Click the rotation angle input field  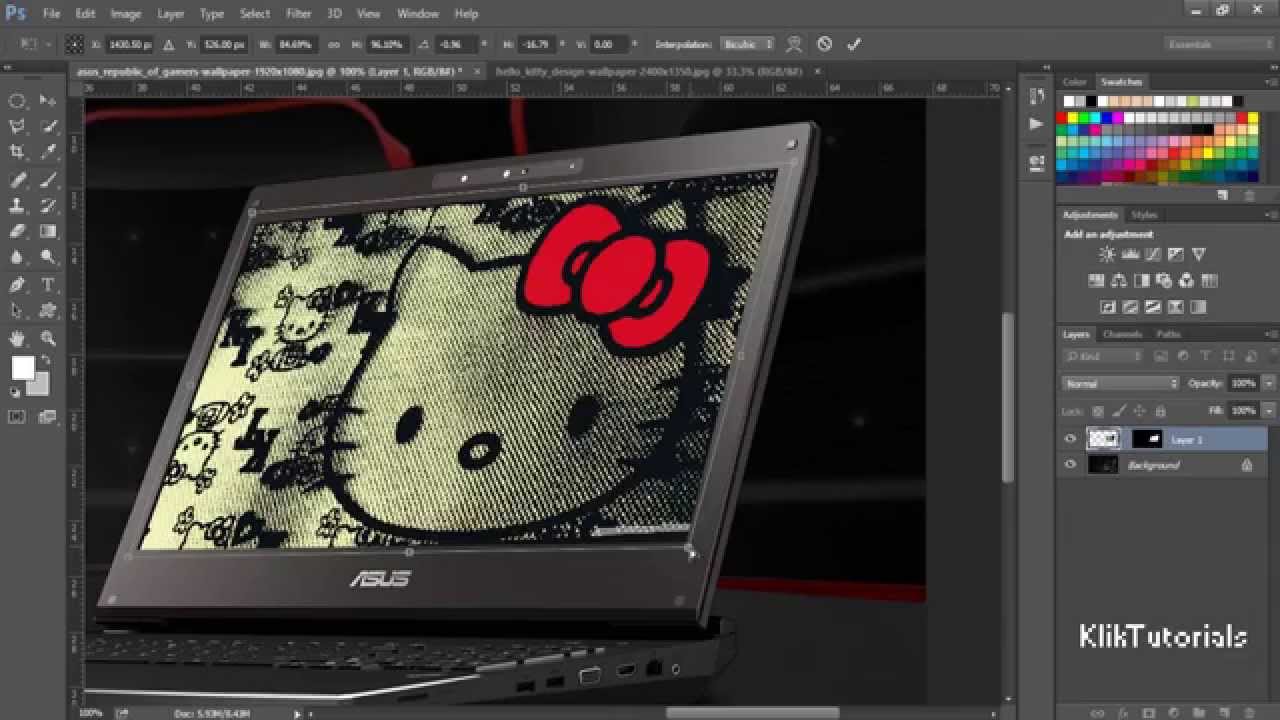click(x=457, y=44)
